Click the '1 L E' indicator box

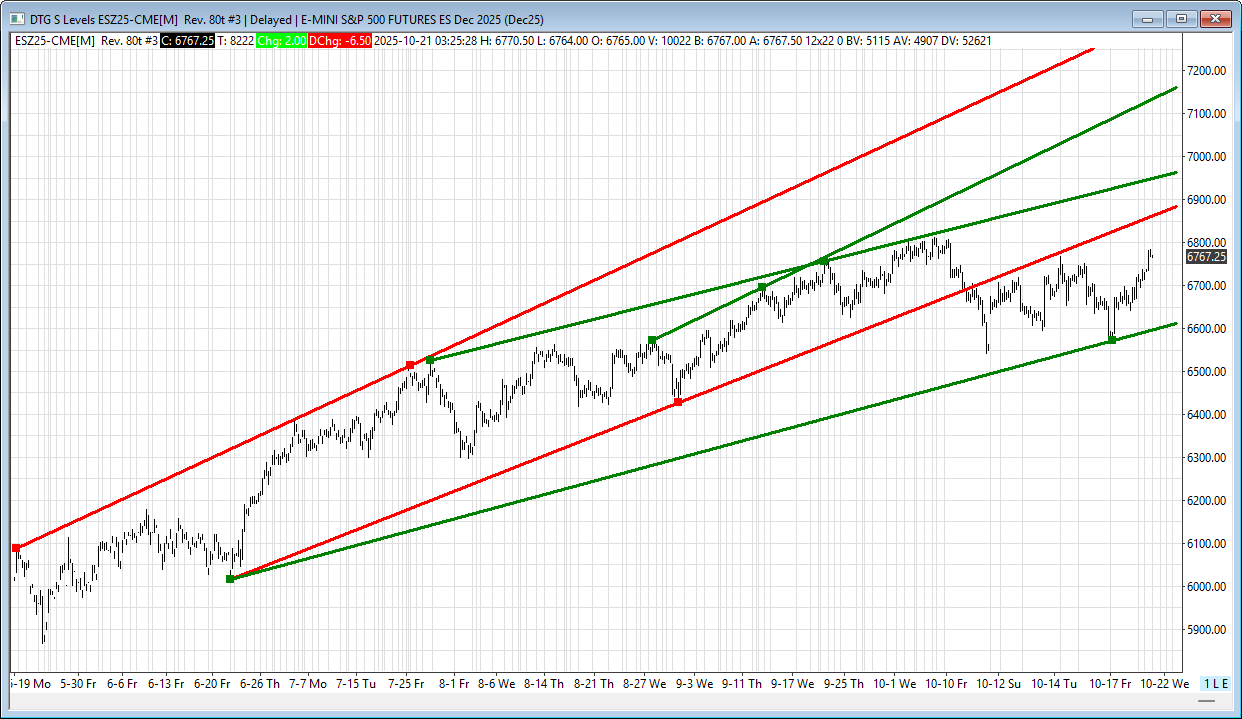click(1215, 683)
